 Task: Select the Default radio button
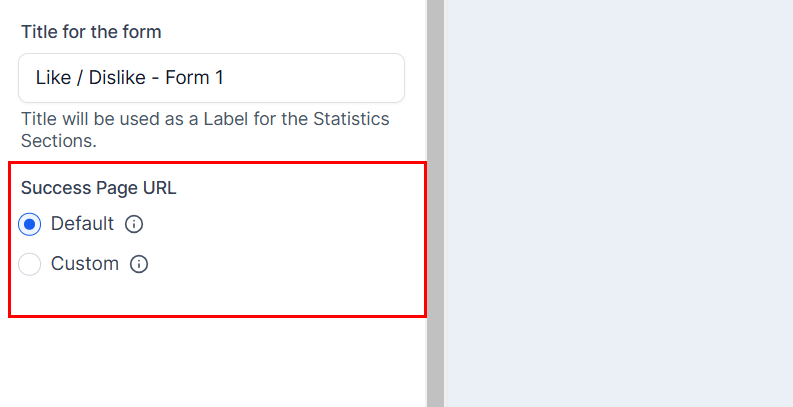(30, 224)
